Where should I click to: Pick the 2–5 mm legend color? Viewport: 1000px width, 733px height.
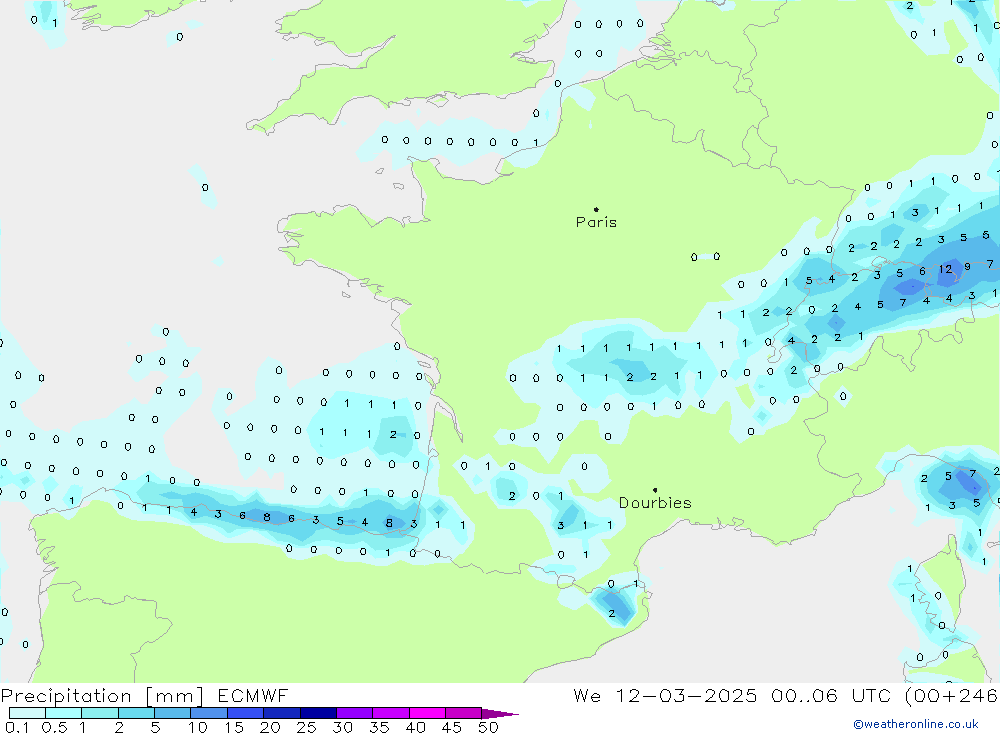pyautogui.click(x=136, y=713)
